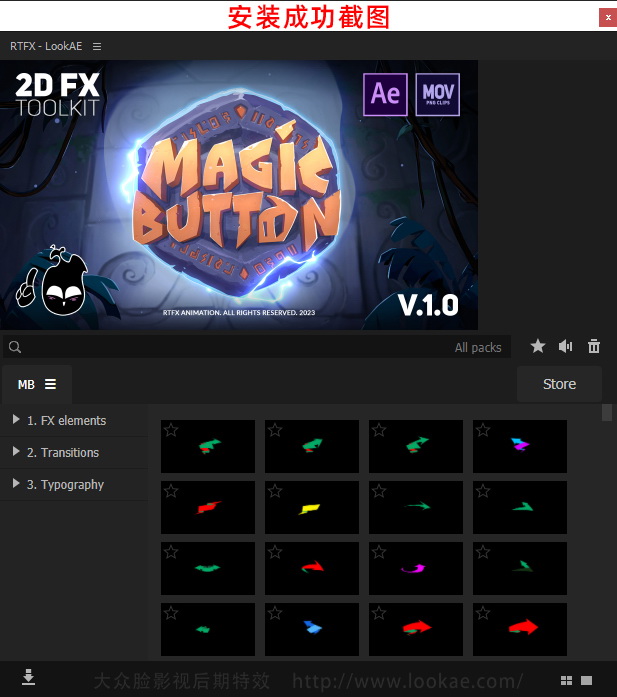Image resolution: width=617 pixels, height=697 pixels.
Task: Favorite the third green arrow in row one
Action: pyautogui.click(x=379, y=430)
